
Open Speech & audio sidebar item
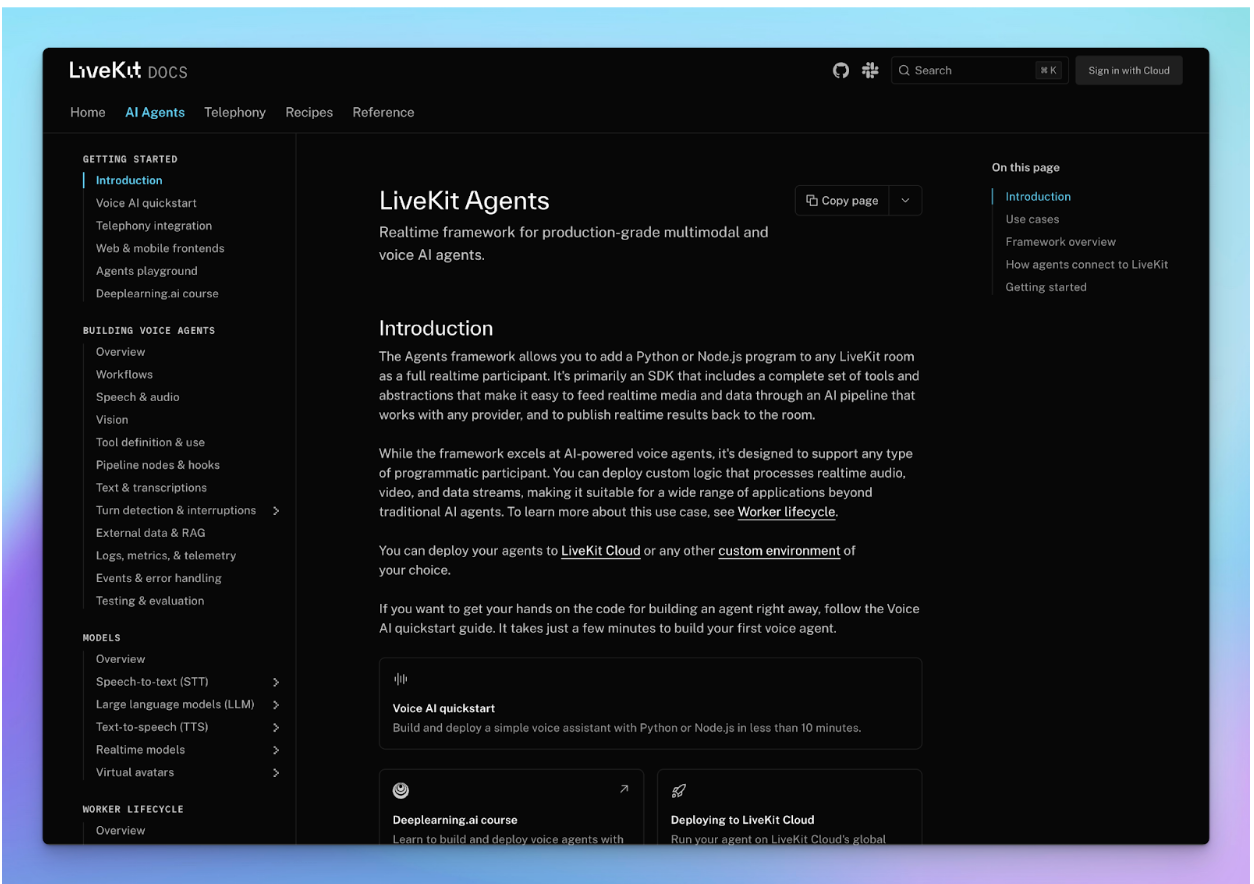tap(138, 397)
